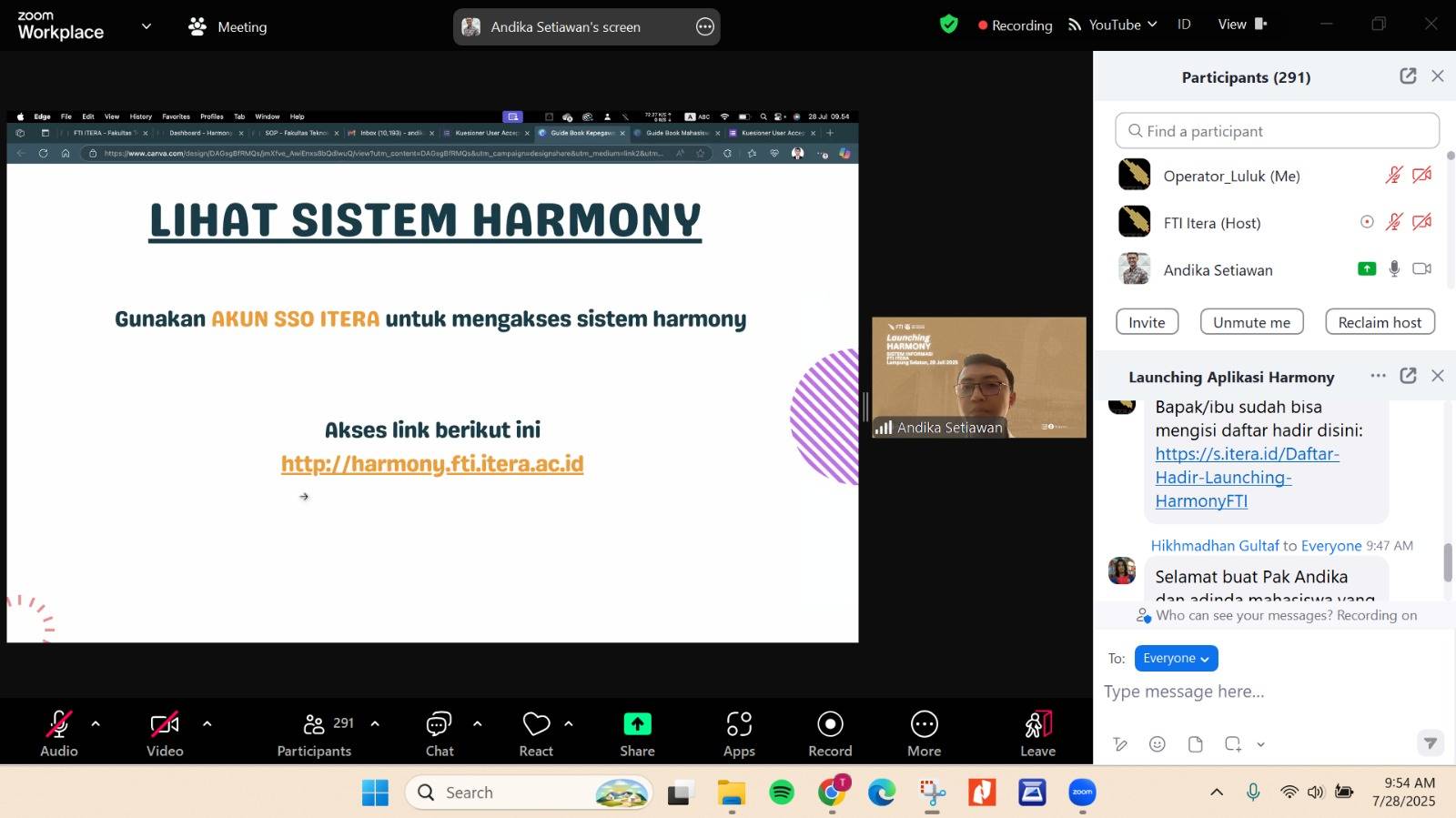This screenshot has height=818, width=1456.
Task: Open the Daftar Hadir Launching link
Action: [1246, 477]
